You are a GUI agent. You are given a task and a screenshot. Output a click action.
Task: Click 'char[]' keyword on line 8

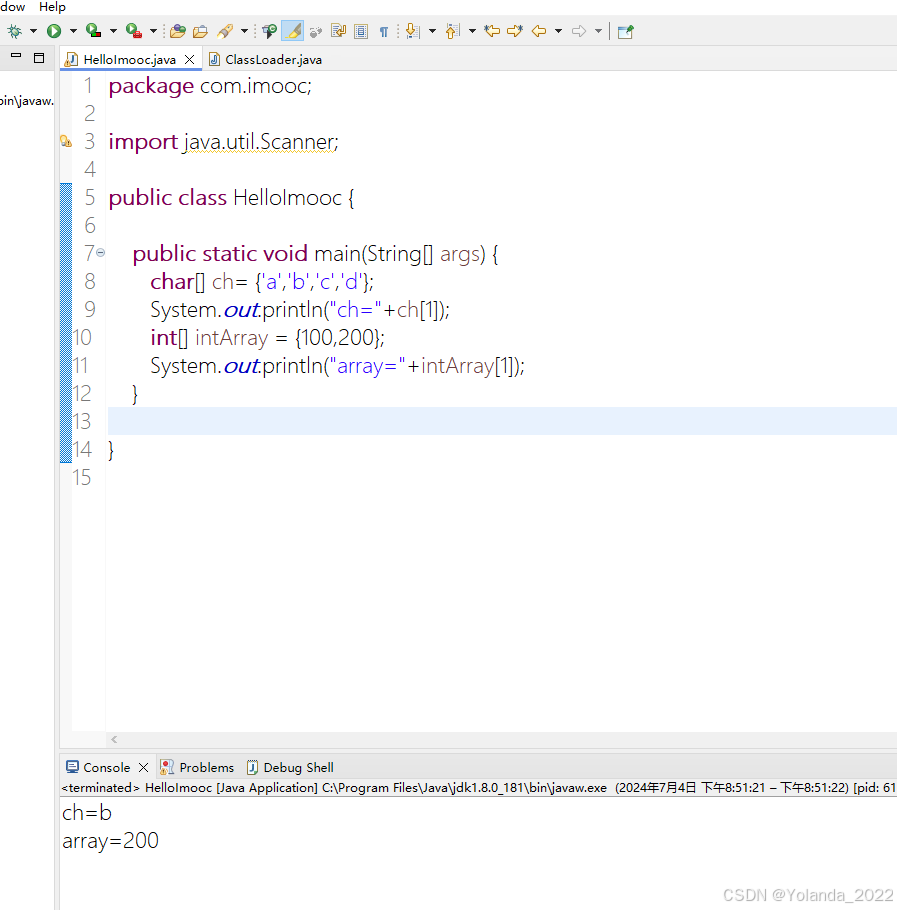point(178,282)
